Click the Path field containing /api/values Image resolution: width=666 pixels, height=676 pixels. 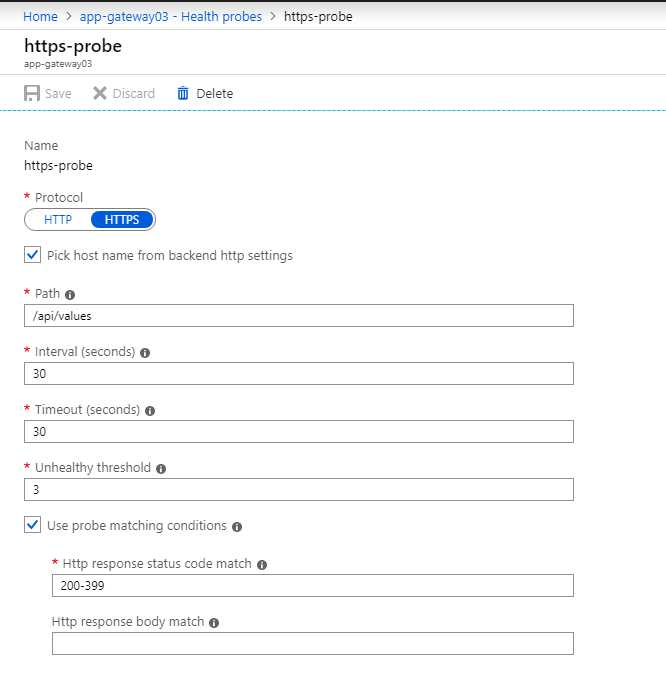click(299, 316)
